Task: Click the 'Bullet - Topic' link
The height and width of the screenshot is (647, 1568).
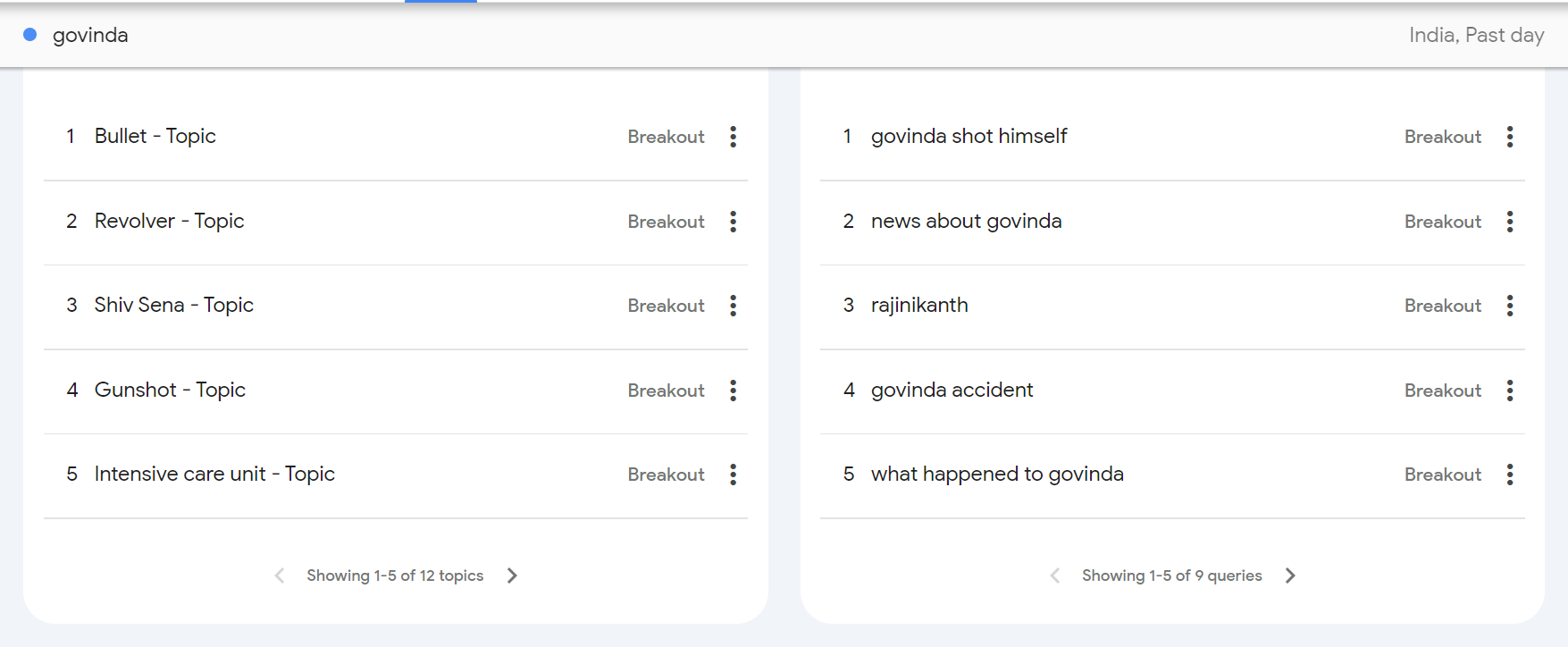Action: [x=155, y=136]
